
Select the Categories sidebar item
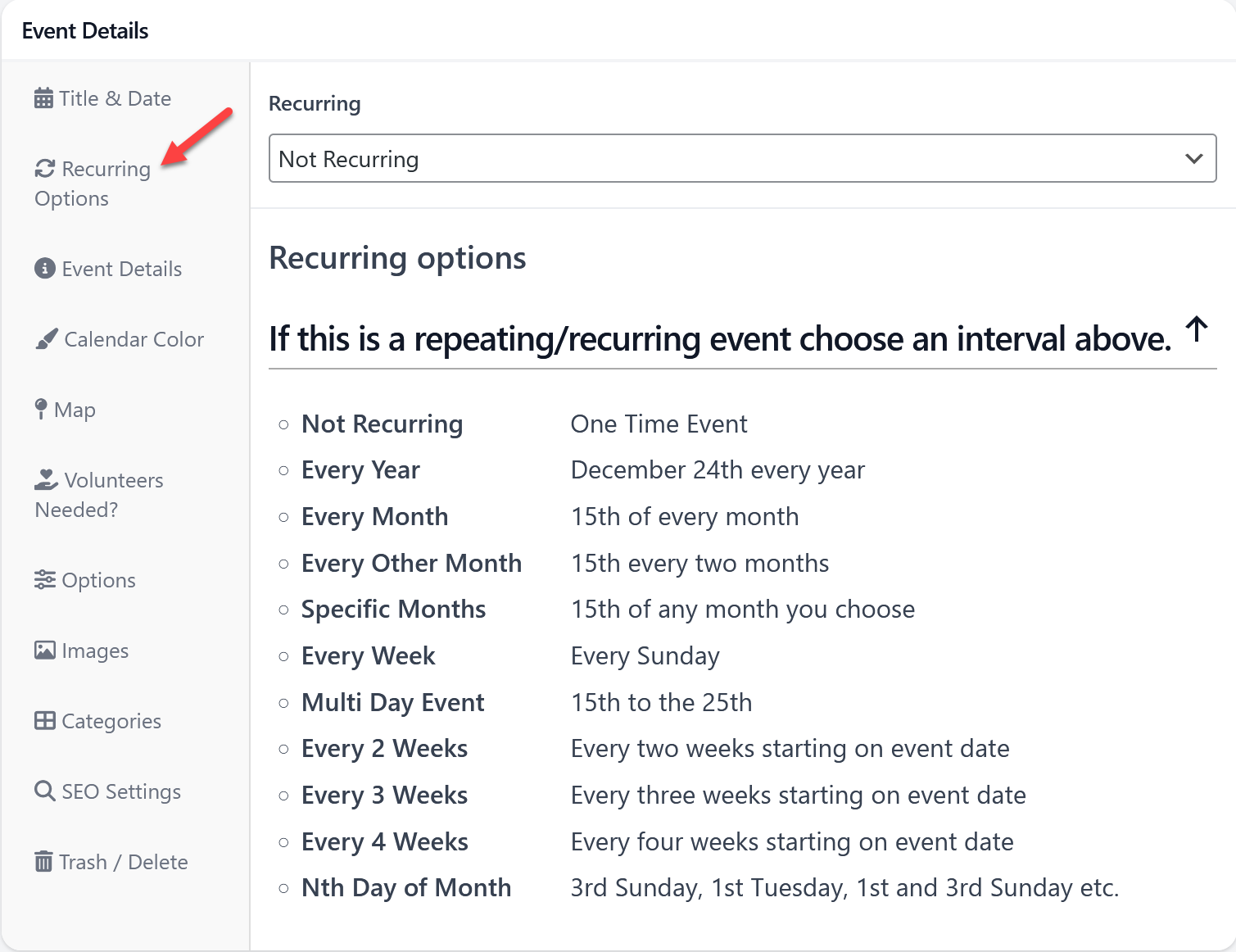coord(111,721)
